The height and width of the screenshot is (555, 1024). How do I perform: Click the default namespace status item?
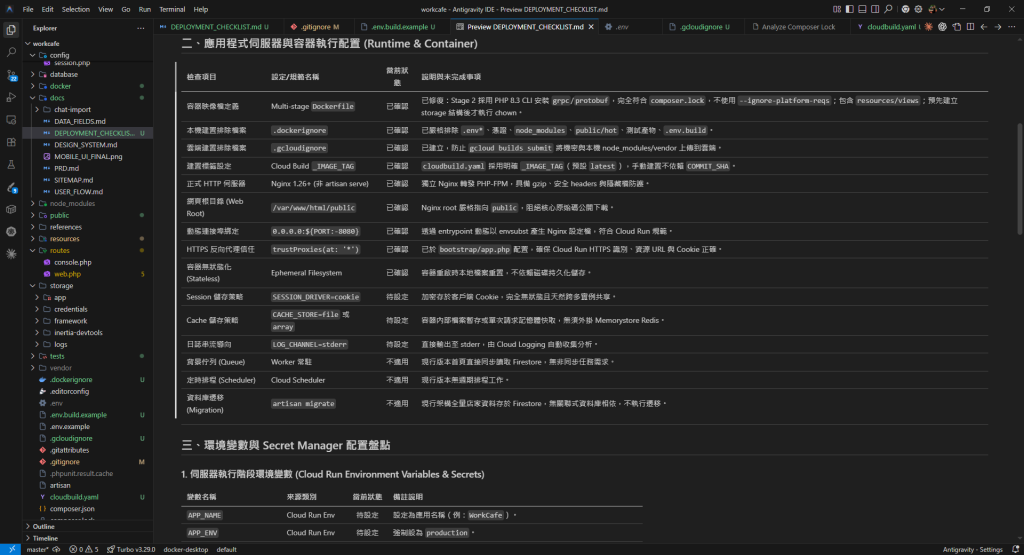pos(227,549)
